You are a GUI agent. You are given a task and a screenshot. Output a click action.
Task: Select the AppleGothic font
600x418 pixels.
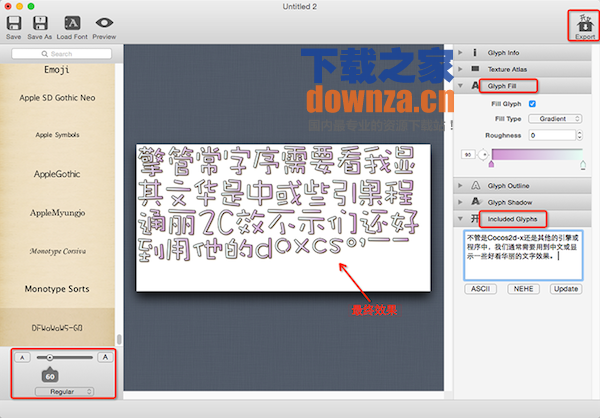(x=57, y=174)
